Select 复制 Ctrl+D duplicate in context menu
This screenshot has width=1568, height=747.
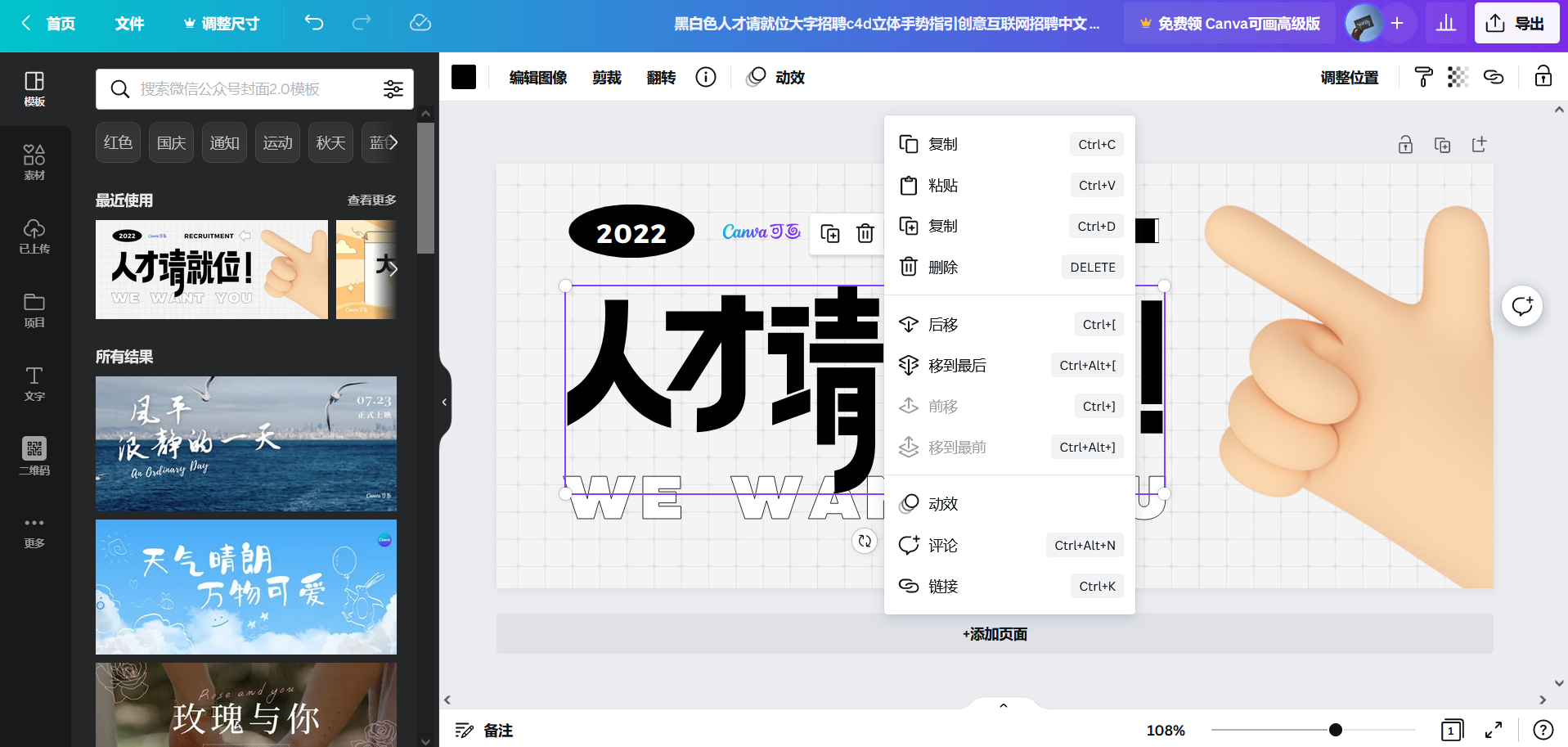pyautogui.click(x=1009, y=226)
